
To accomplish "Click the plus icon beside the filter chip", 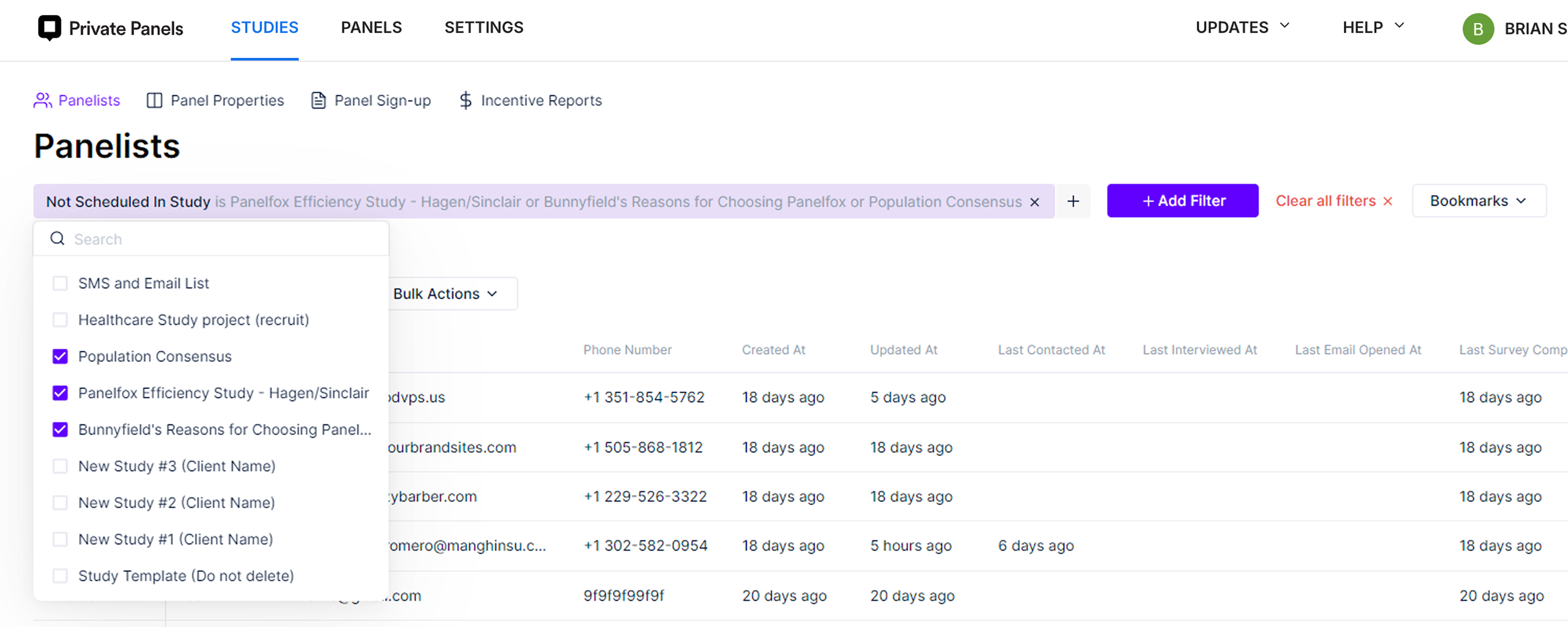I will tap(1073, 201).
